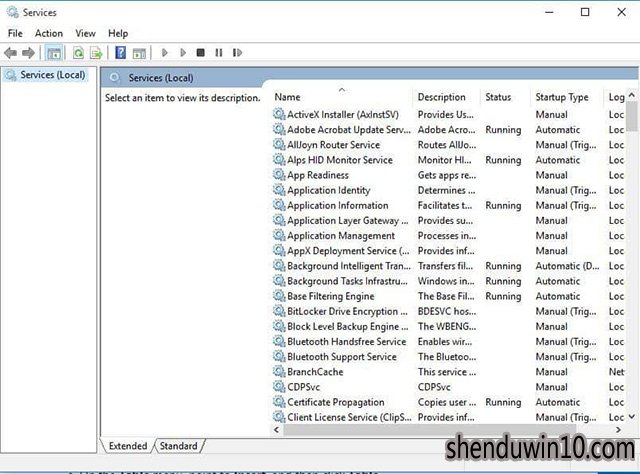Open the File menu
The width and height of the screenshot is (640, 474).
point(15,33)
